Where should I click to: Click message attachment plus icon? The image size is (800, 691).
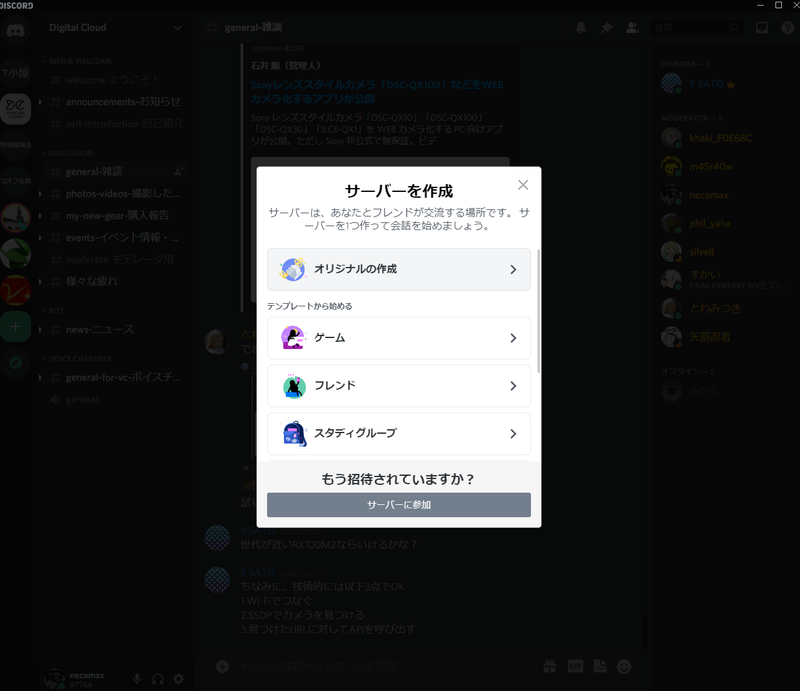pos(222,667)
